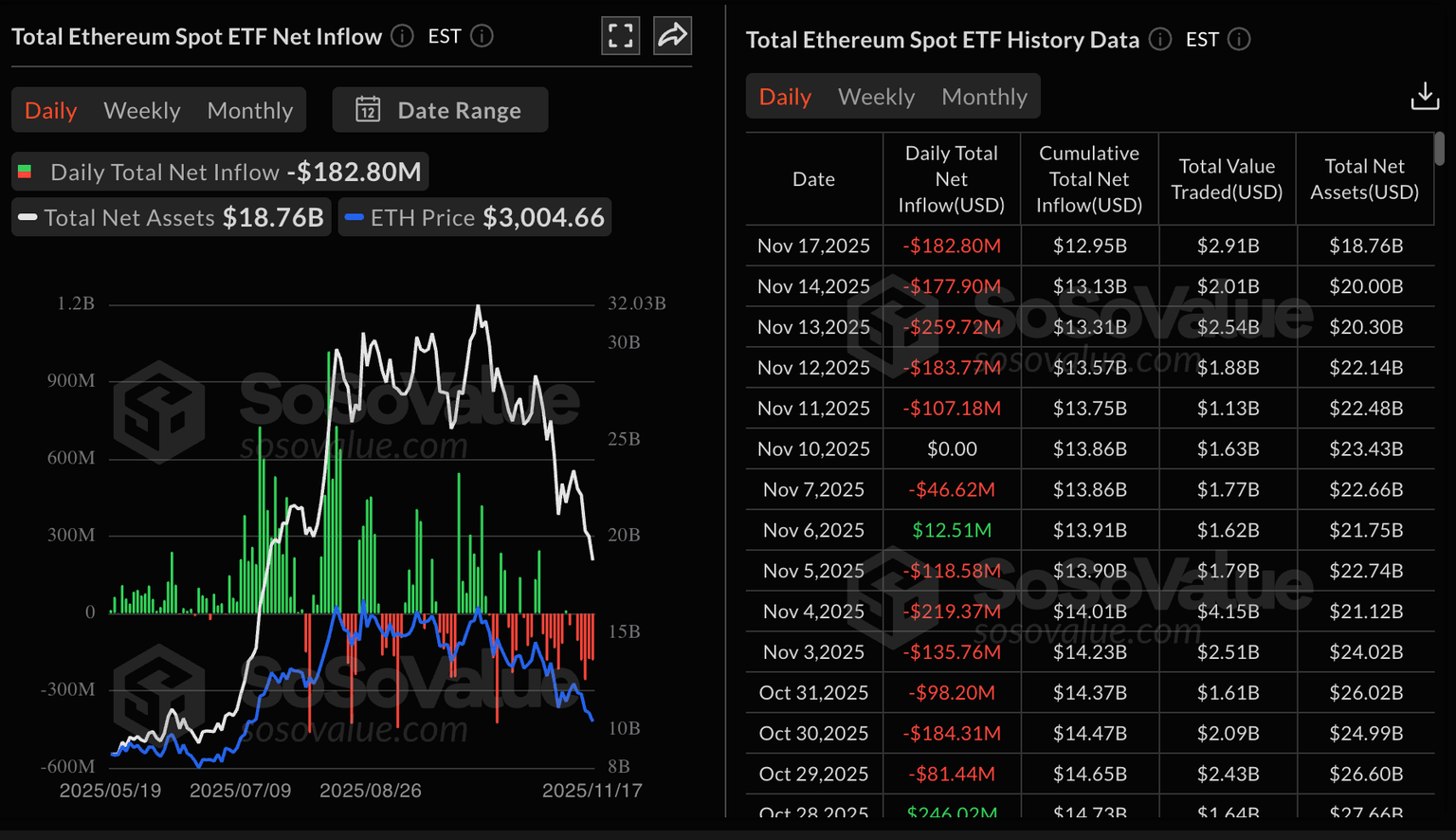The image size is (1456, 840).
Task: Switch chart to Monthly view
Action: point(249,110)
